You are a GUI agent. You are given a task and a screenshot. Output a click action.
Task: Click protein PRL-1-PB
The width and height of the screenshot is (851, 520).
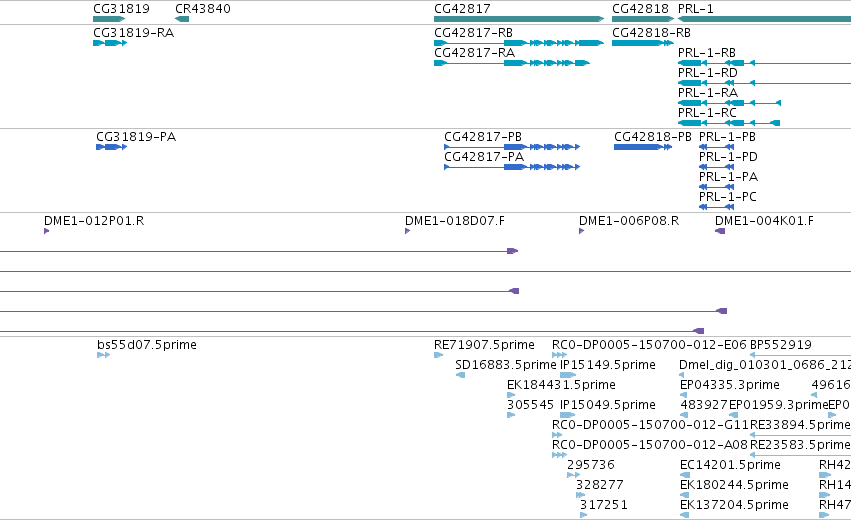pos(716,147)
